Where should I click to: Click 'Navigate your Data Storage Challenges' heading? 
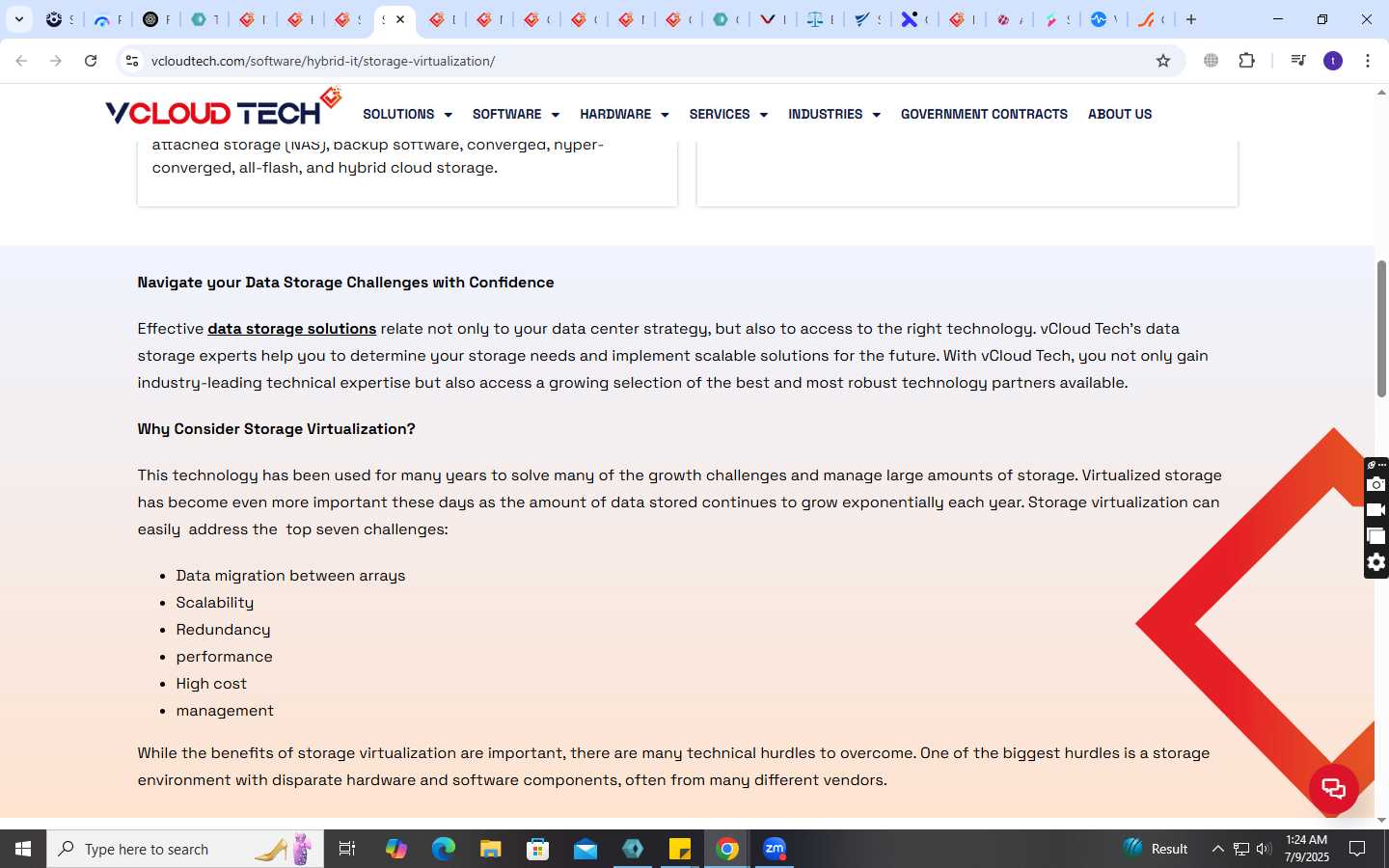[345, 283]
